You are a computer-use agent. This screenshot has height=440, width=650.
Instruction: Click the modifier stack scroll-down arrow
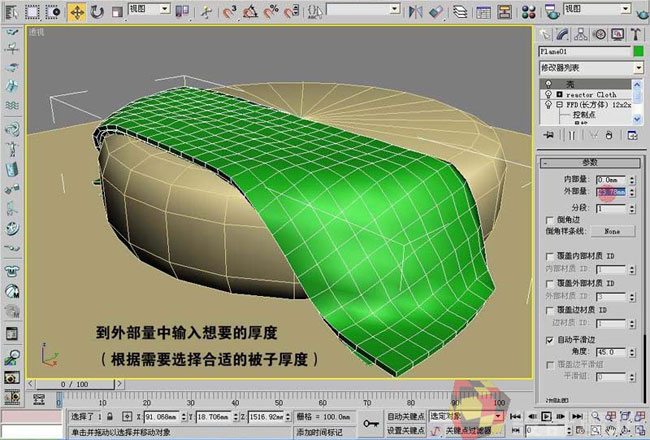pyautogui.click(x=638, y=119)
